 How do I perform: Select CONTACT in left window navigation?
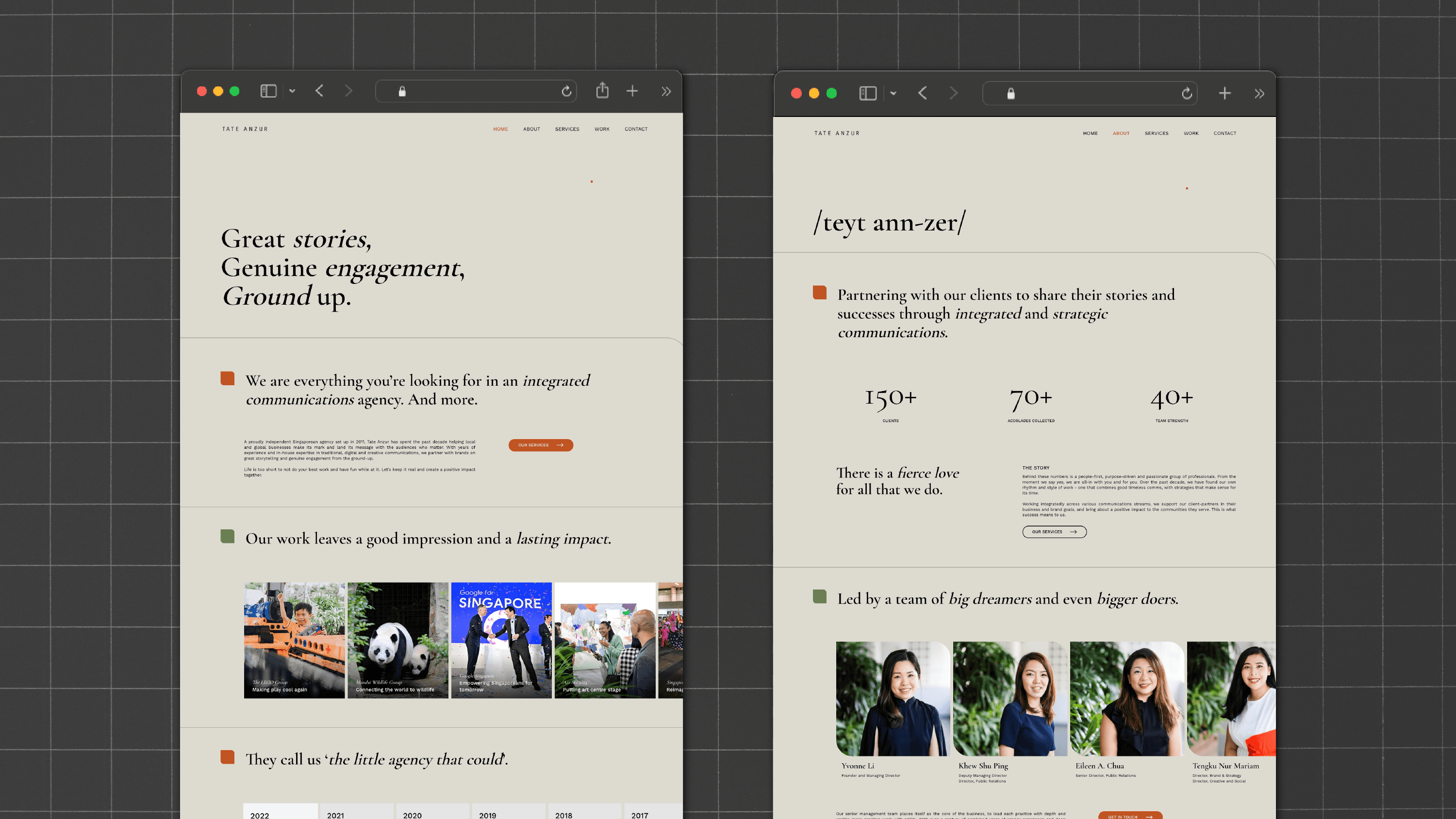636,129
